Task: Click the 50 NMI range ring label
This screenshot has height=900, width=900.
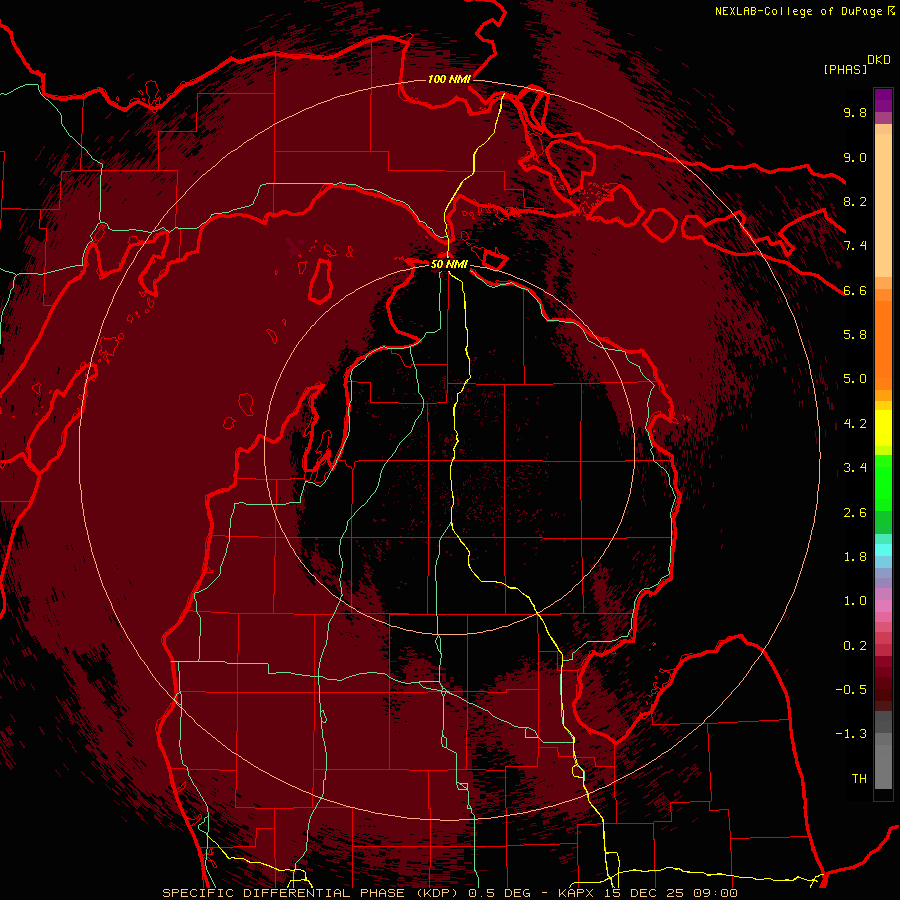Action: (449, 264)
